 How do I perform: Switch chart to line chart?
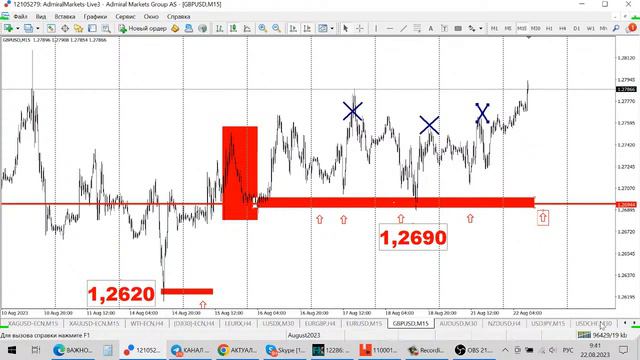click(247, 28)
